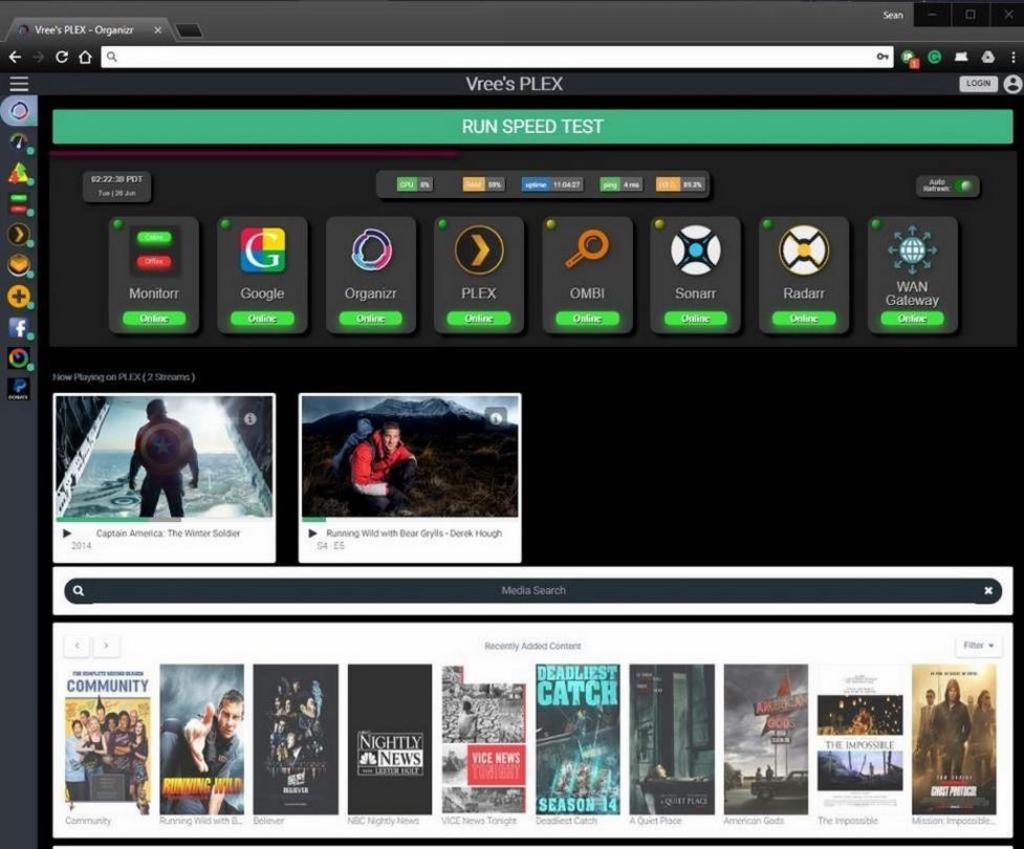Open Running Wild with Bear Grylls thumbnail
The image size is (1024, 849).
pos(410,457)
